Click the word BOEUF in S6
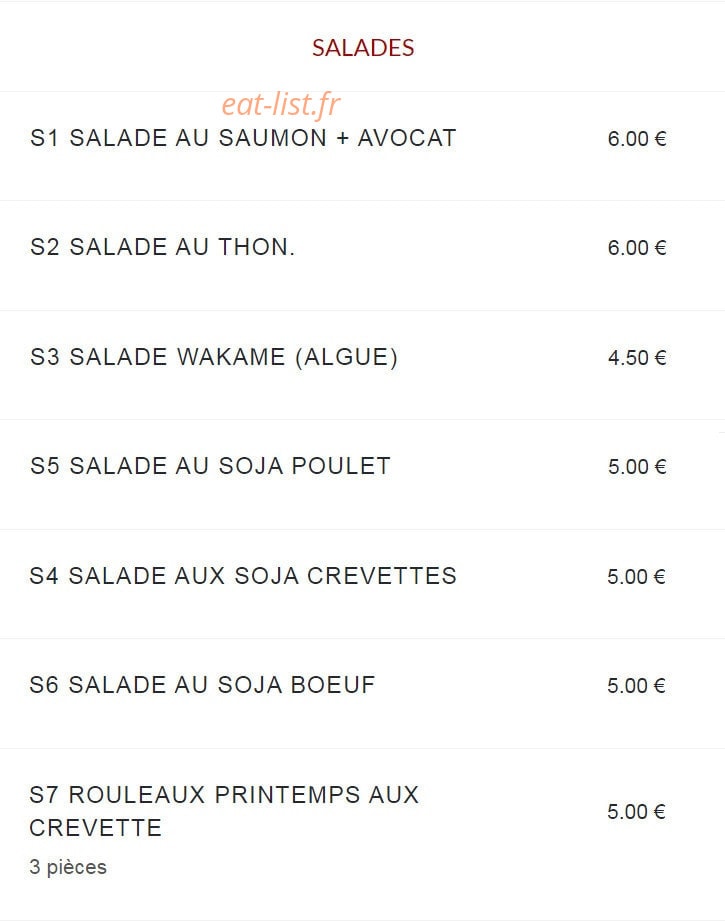 tap(333, 685)
